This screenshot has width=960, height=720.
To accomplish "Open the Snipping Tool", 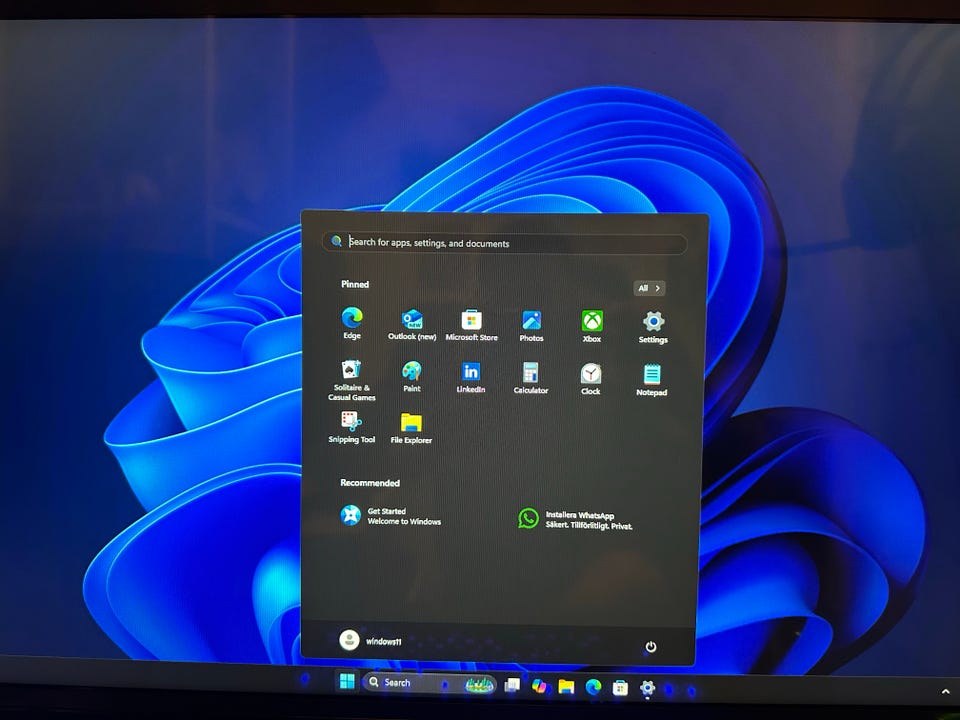I will [x=351, y=427].
